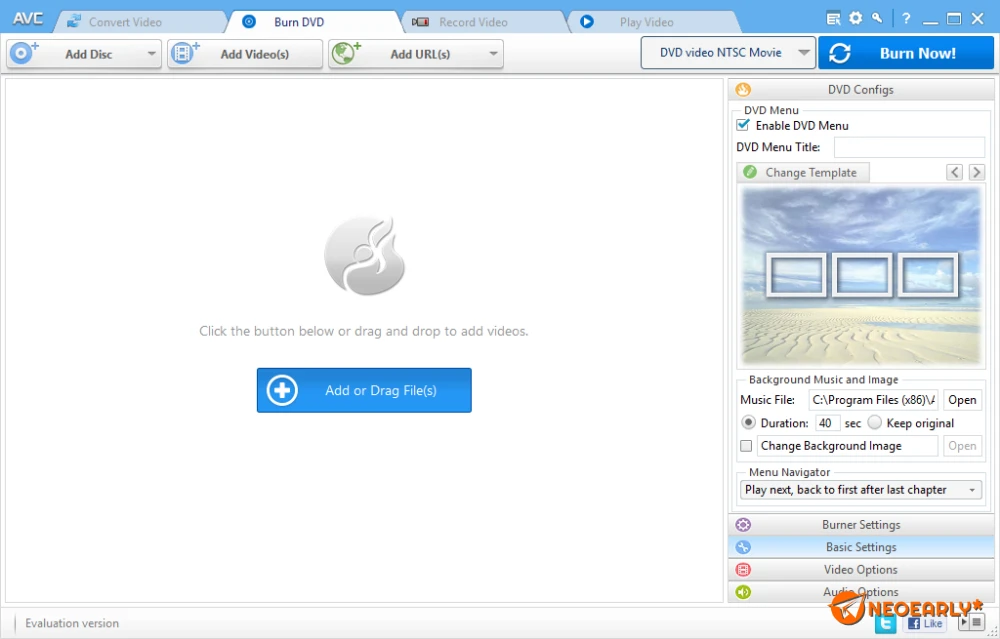Switch to the Play Video tab

click(x=654, y=22)
